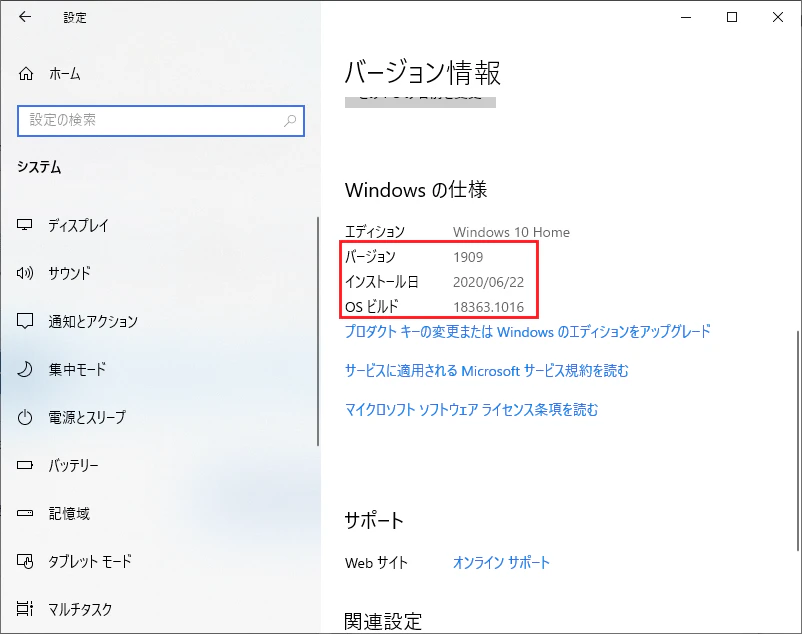Maximize the Settings window
The height and width of the screenshot is (634, 802).
point(732,17)
